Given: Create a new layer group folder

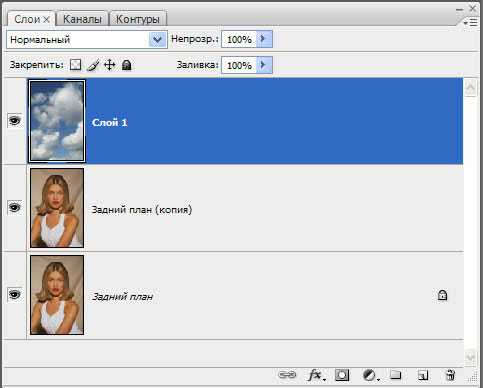Looking at the screenshot, I should coord(396,375).
